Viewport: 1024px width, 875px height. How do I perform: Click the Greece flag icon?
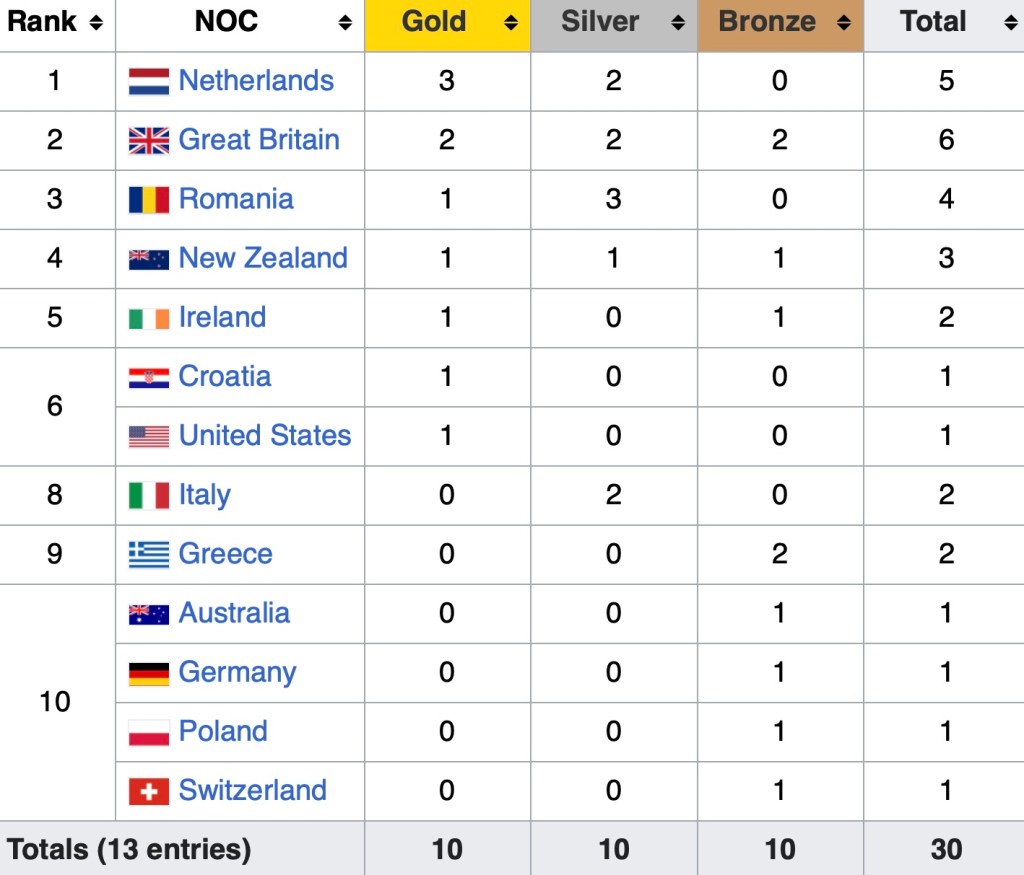[148, 554]
